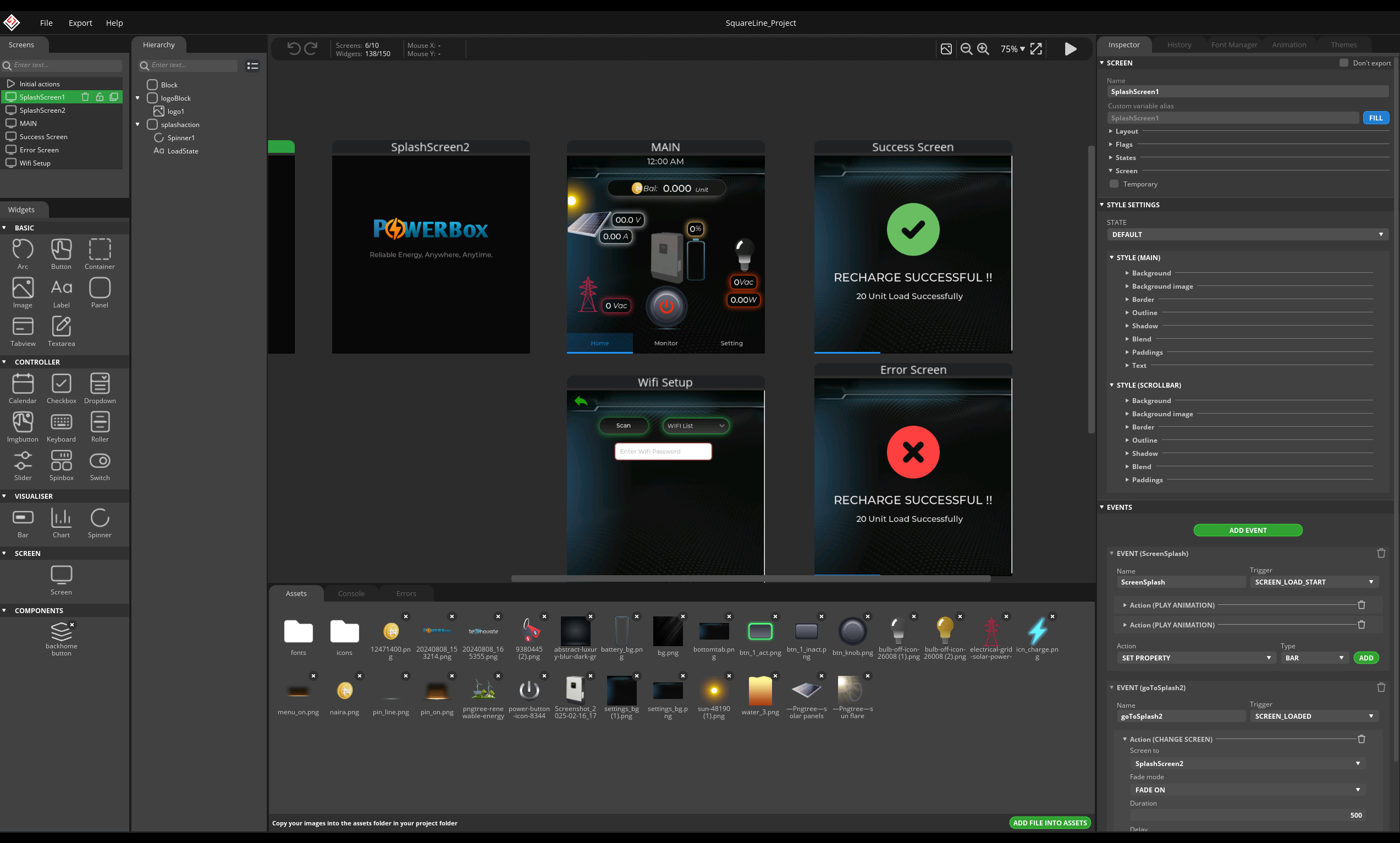Check the Temporary screen checkbox
This screenshot has height=843, width=1400.
point(1114,184)
